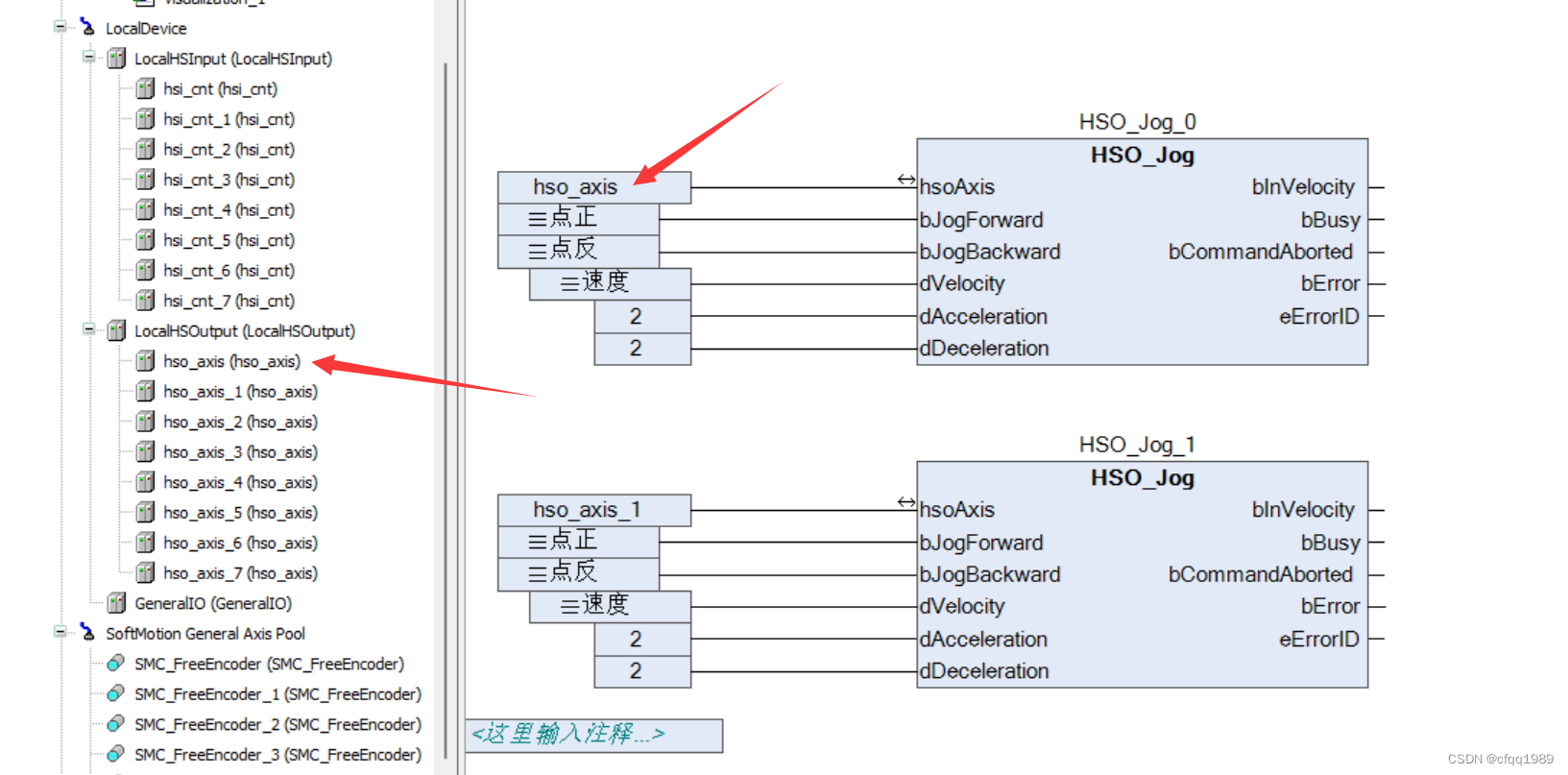Click the hso_axis_4 device icon
The height and width of the screenshot is (775, 1568).
point(145,482)
